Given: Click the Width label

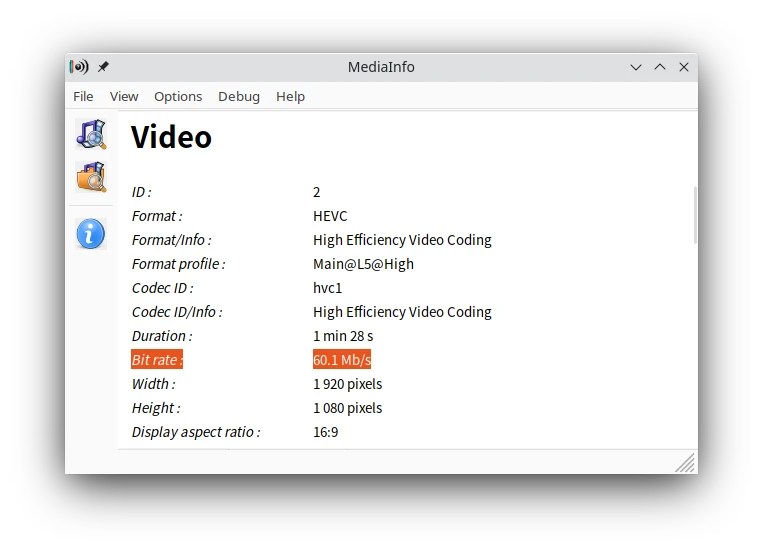Looking at the screenshot, I should (154, 384).
